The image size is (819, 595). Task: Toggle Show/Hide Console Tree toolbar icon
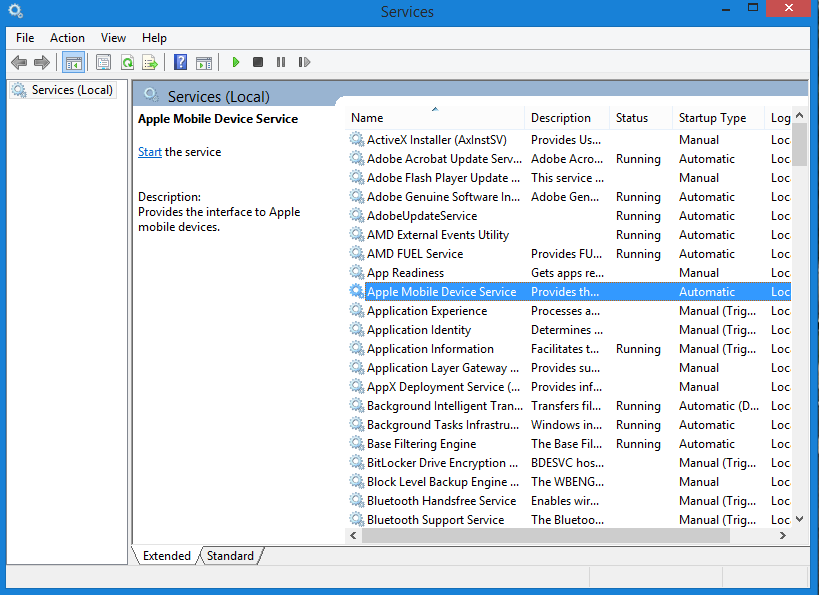[x=73, y=62]
